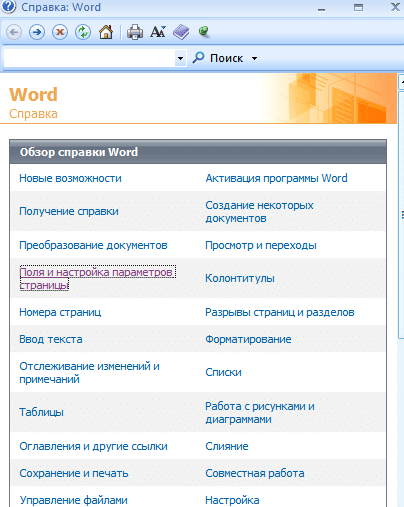Open the Слияние help topic
Screen dimensions: 404x507
pos(227,446)
